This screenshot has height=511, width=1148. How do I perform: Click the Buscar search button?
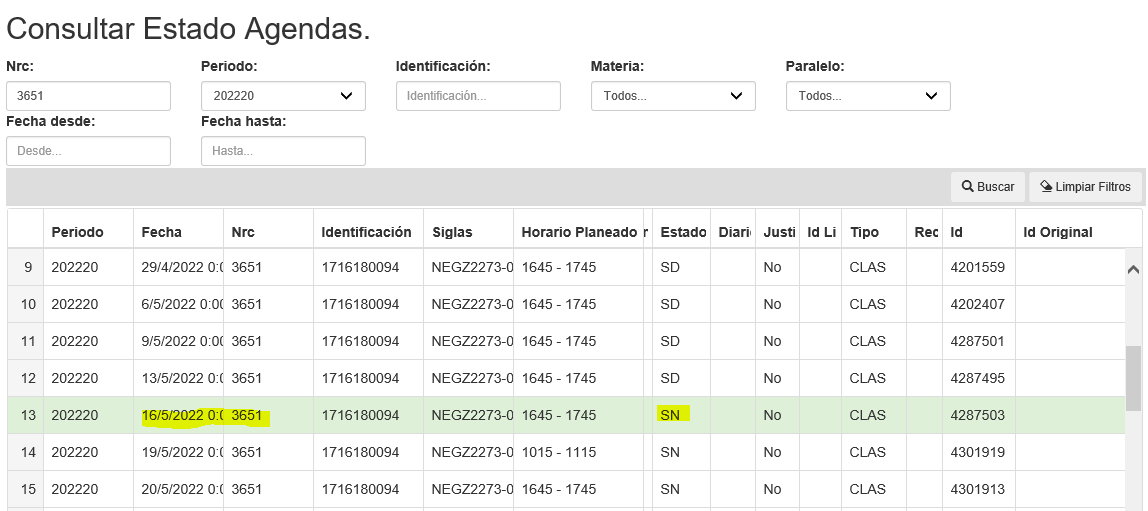pyautogui.click(x=987, y=187)
